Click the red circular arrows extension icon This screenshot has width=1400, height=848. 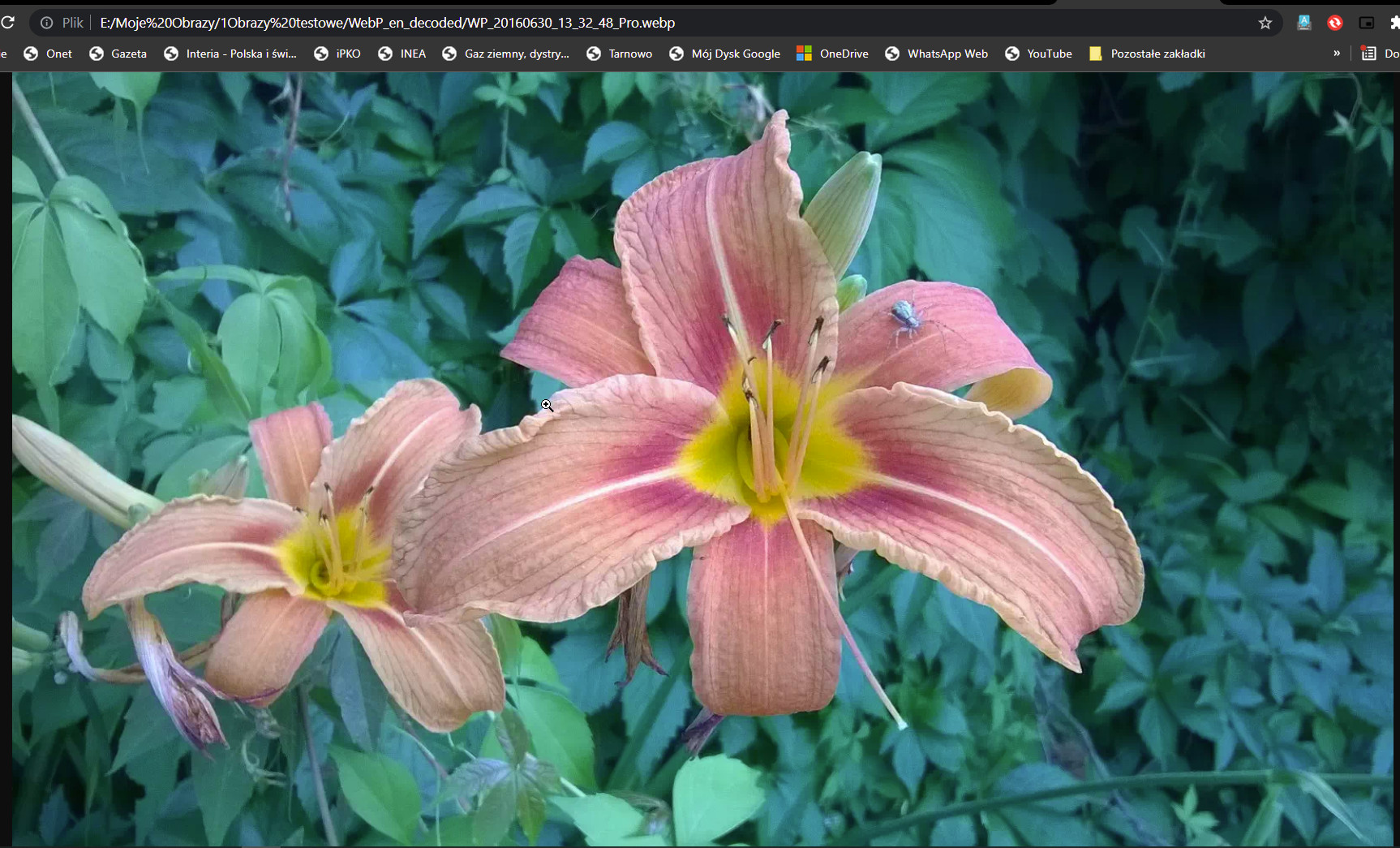pyautogui.click(x=1334, y=23)
